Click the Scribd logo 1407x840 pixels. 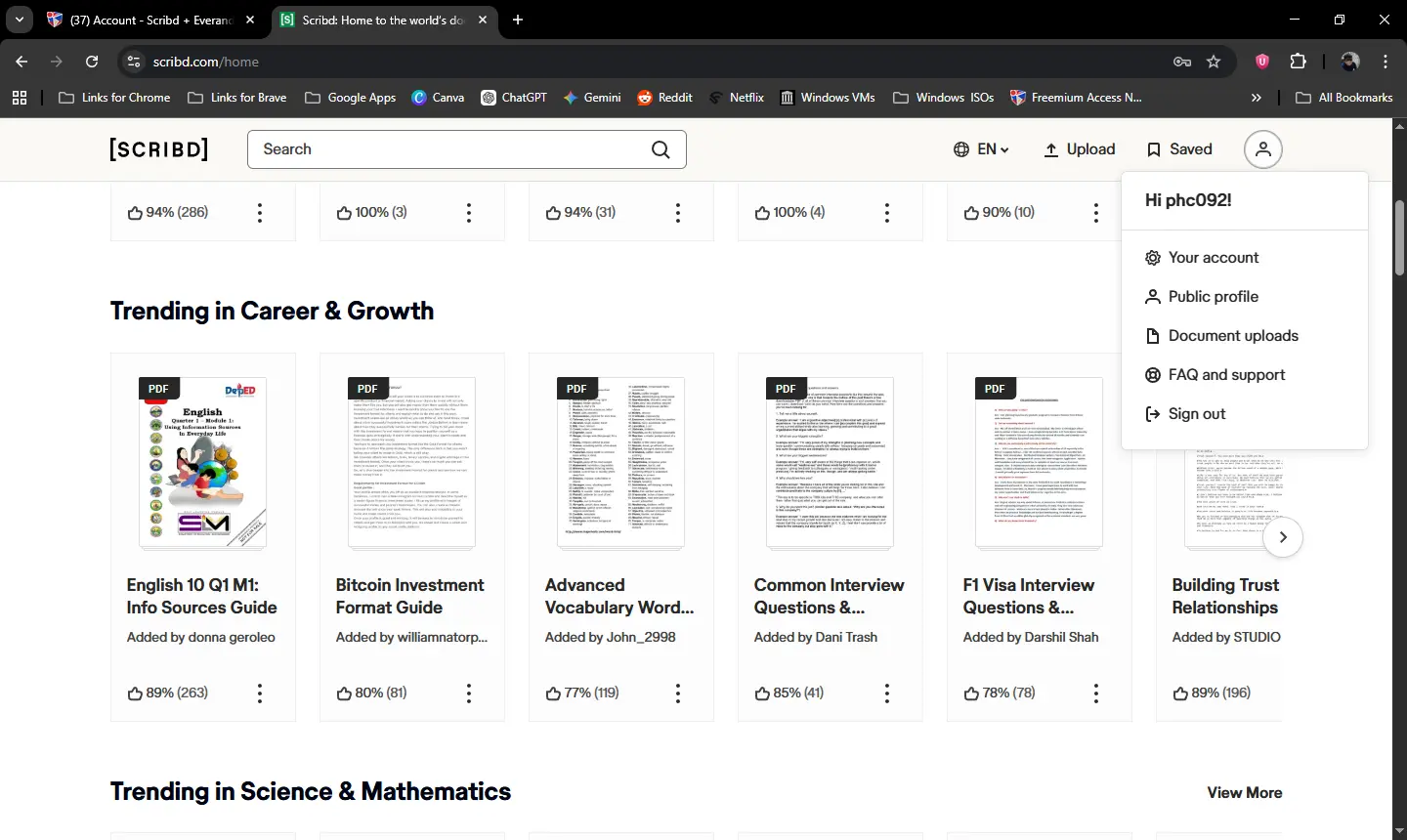(159, 149)
